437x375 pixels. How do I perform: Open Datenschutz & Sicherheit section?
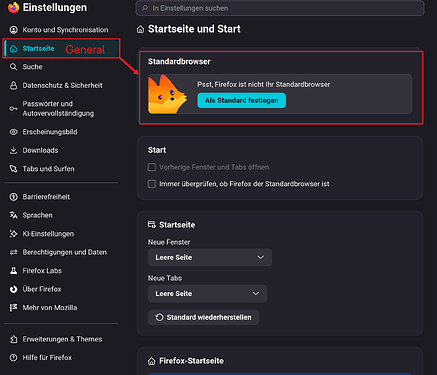[x=61, y=86]
